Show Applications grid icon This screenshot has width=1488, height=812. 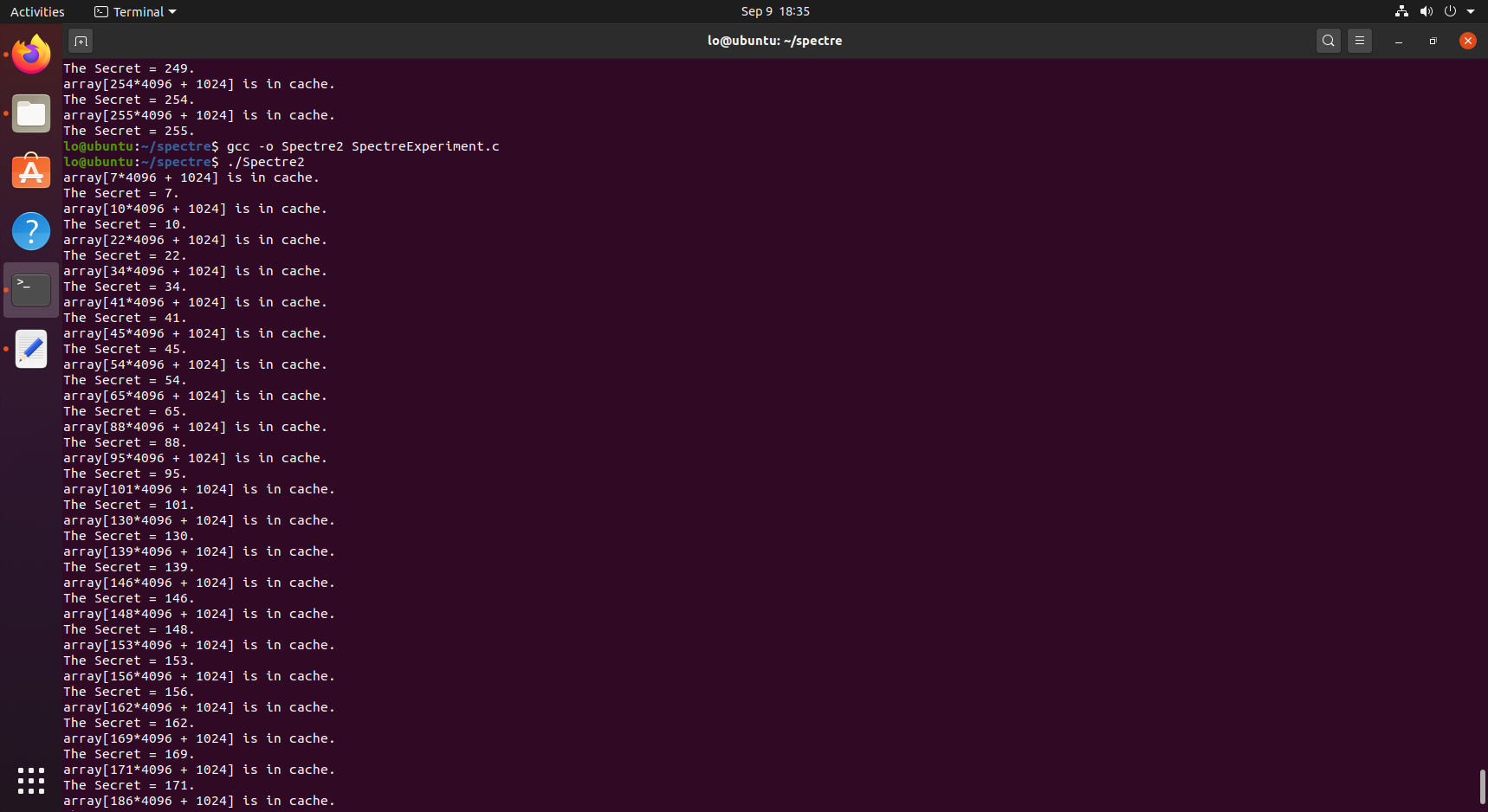click(31, 781)
